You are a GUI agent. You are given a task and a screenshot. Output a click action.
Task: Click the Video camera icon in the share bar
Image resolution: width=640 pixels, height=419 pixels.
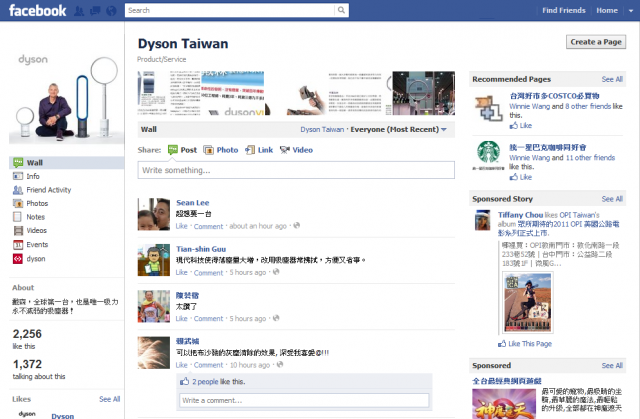285,150
